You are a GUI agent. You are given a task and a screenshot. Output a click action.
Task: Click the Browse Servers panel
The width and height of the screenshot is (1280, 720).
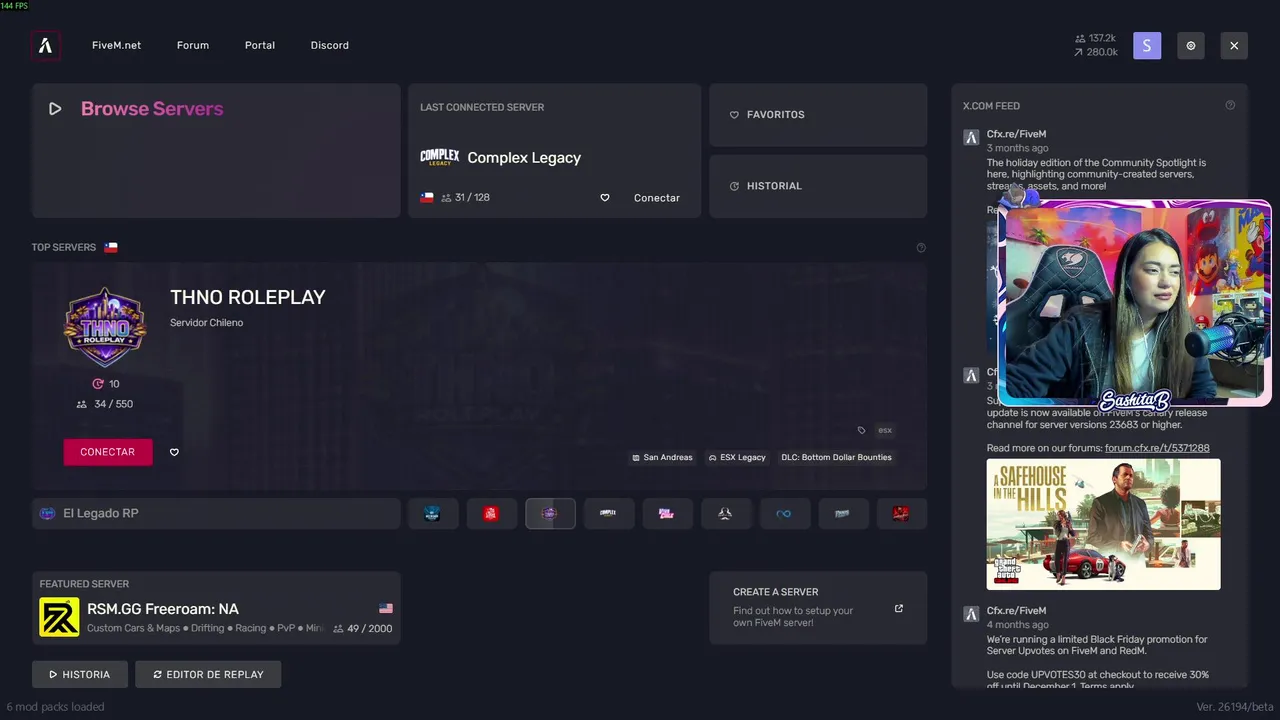(x=216, y=150)
